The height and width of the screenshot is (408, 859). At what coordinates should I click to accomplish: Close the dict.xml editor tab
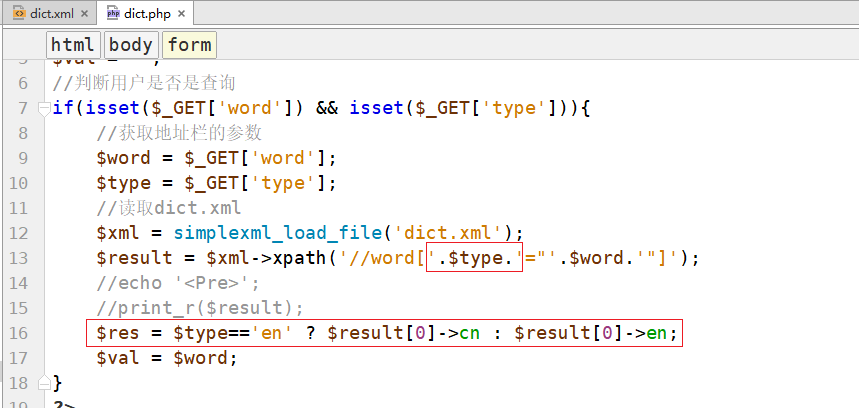point(84,15)
